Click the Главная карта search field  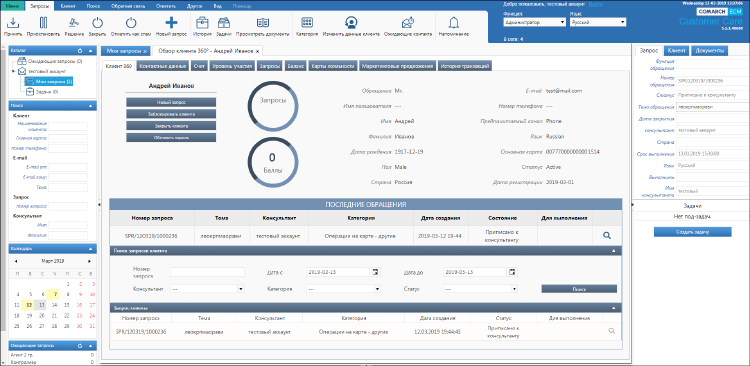[x=68, y=139]
